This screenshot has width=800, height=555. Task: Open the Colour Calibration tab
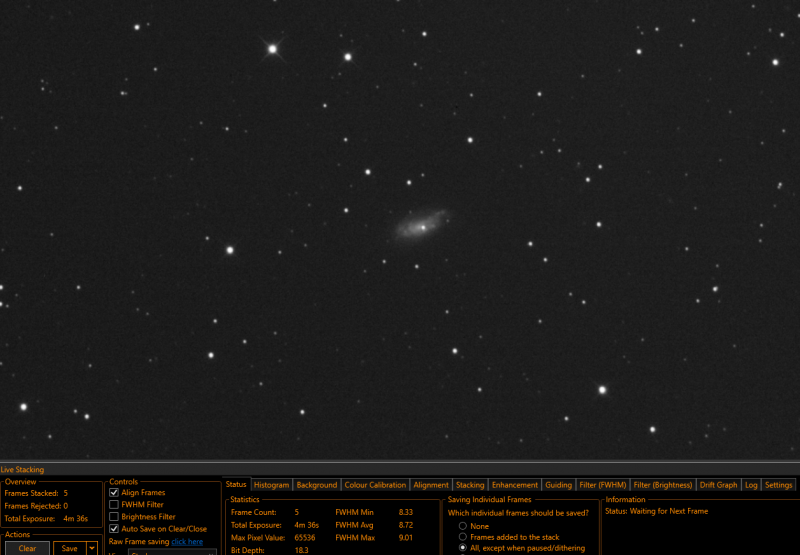[375, 485]
